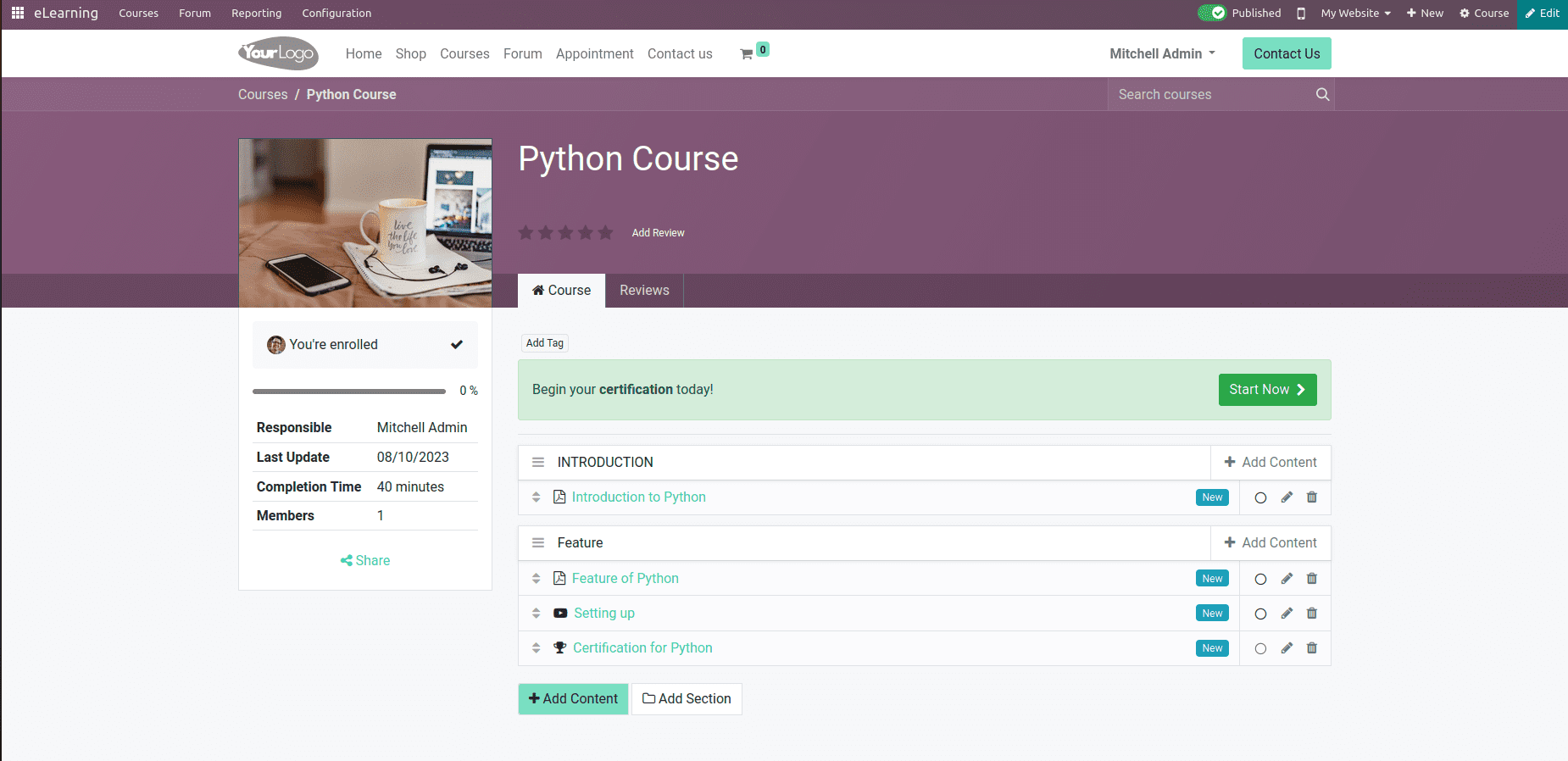The height and width of the screenshot is (761, 1568).
Task: Click the Feature section drag handle
Action: click(537, 542)
